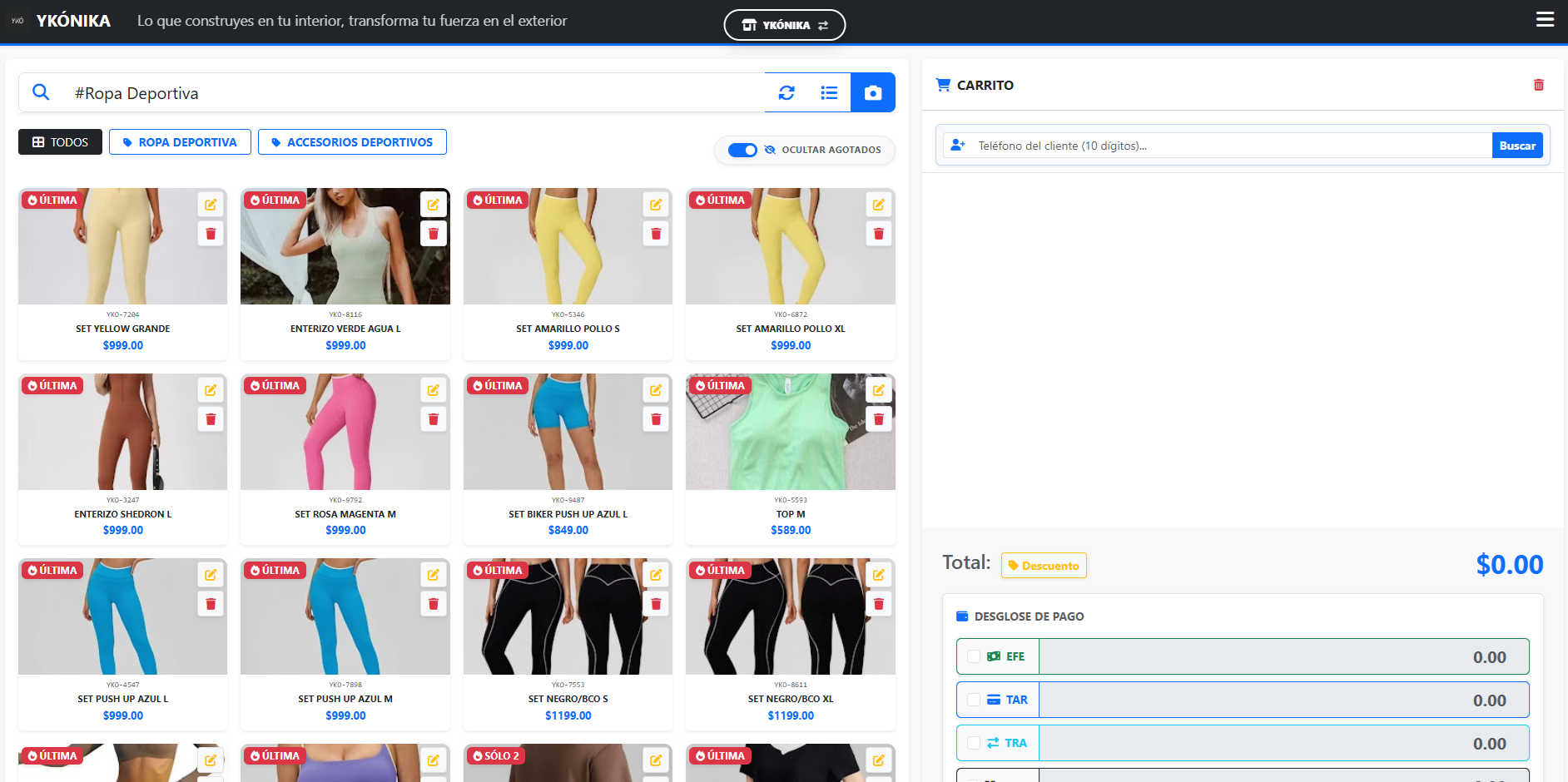Delete SET AMARILLO POLLO XL product

tap(879, 234)
